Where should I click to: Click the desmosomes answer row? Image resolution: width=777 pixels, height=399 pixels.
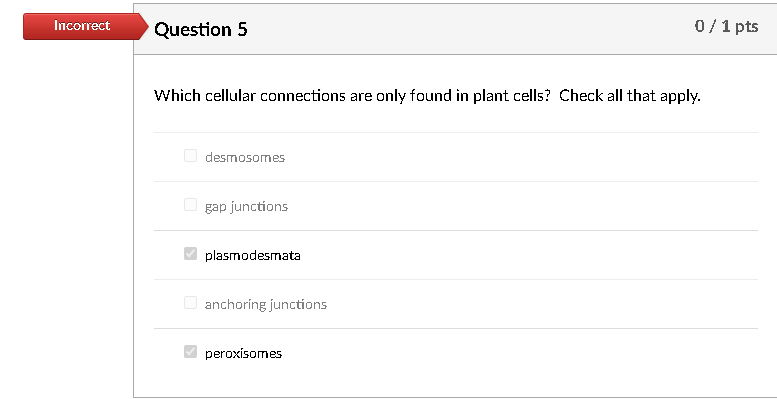[456, 157]
